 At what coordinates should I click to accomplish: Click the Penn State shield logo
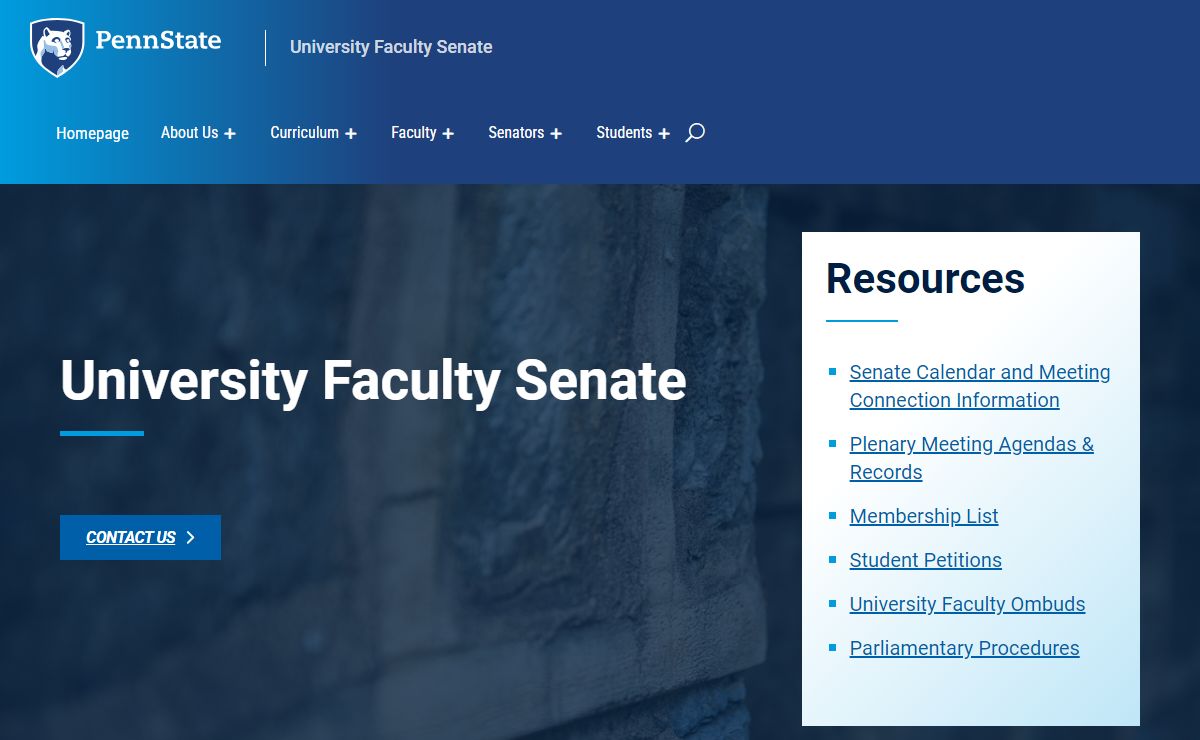[57, 47]
